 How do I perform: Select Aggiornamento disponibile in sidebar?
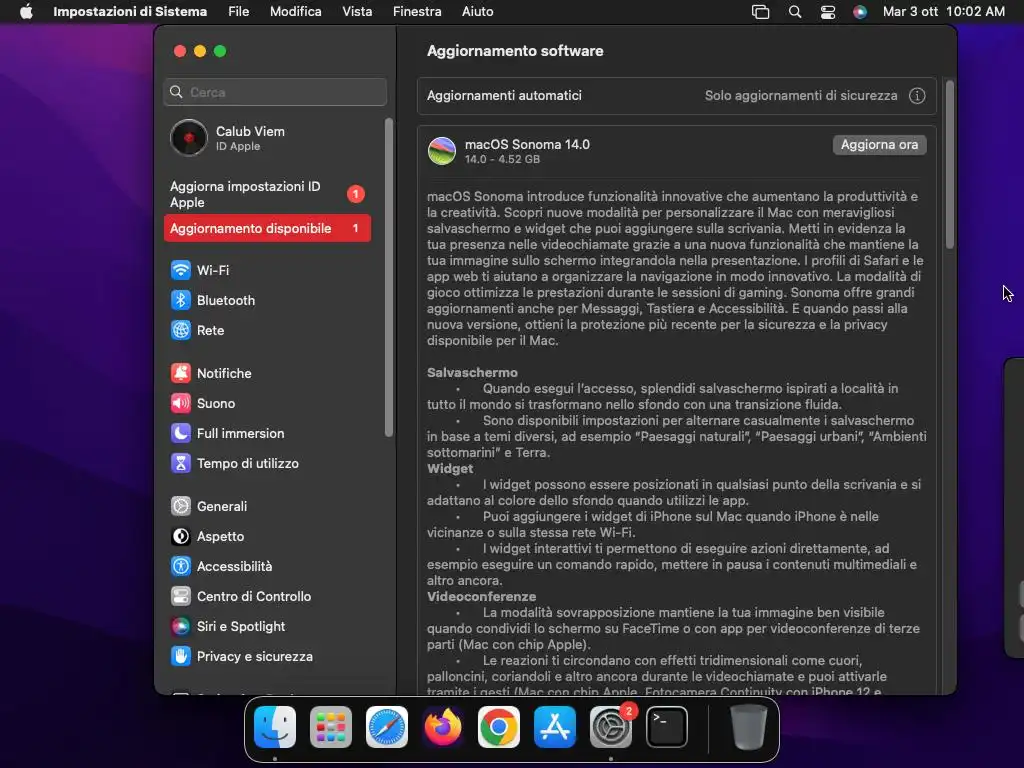[268, 229]
